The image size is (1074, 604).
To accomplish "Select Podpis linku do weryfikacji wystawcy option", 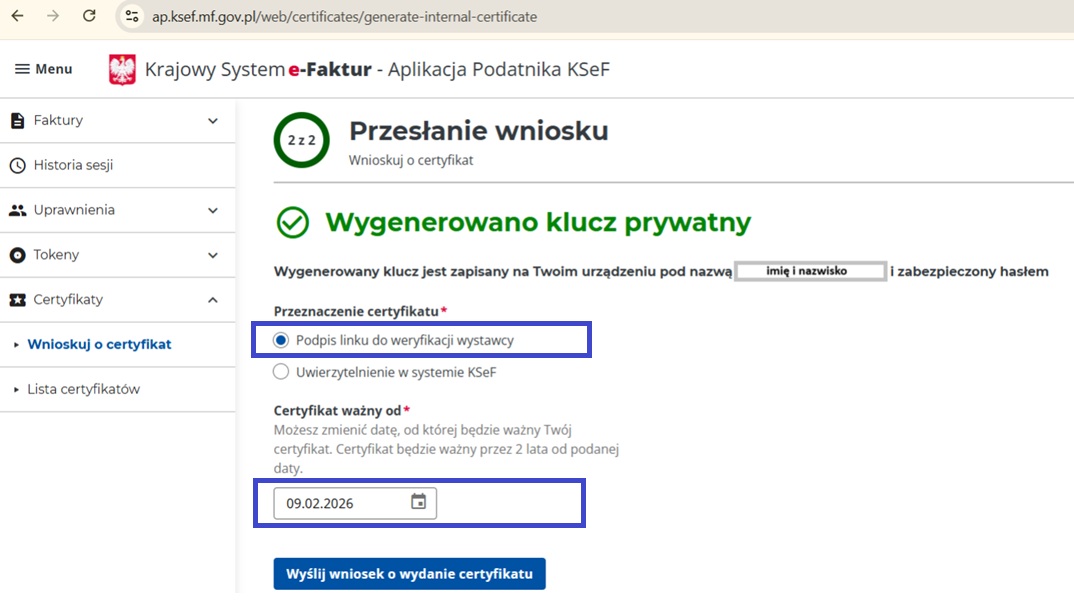I will click(281, 340).
